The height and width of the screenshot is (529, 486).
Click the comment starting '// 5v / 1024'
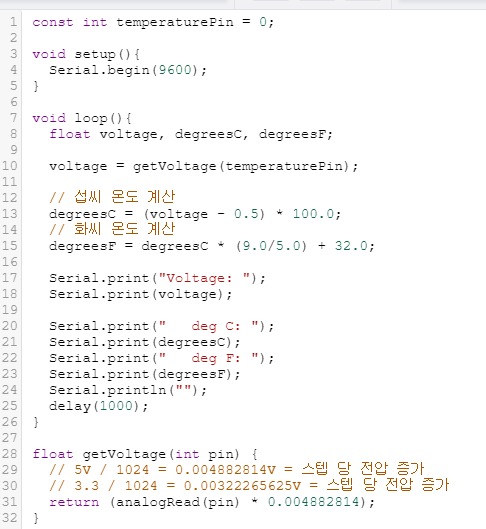[x=236, y=469]
